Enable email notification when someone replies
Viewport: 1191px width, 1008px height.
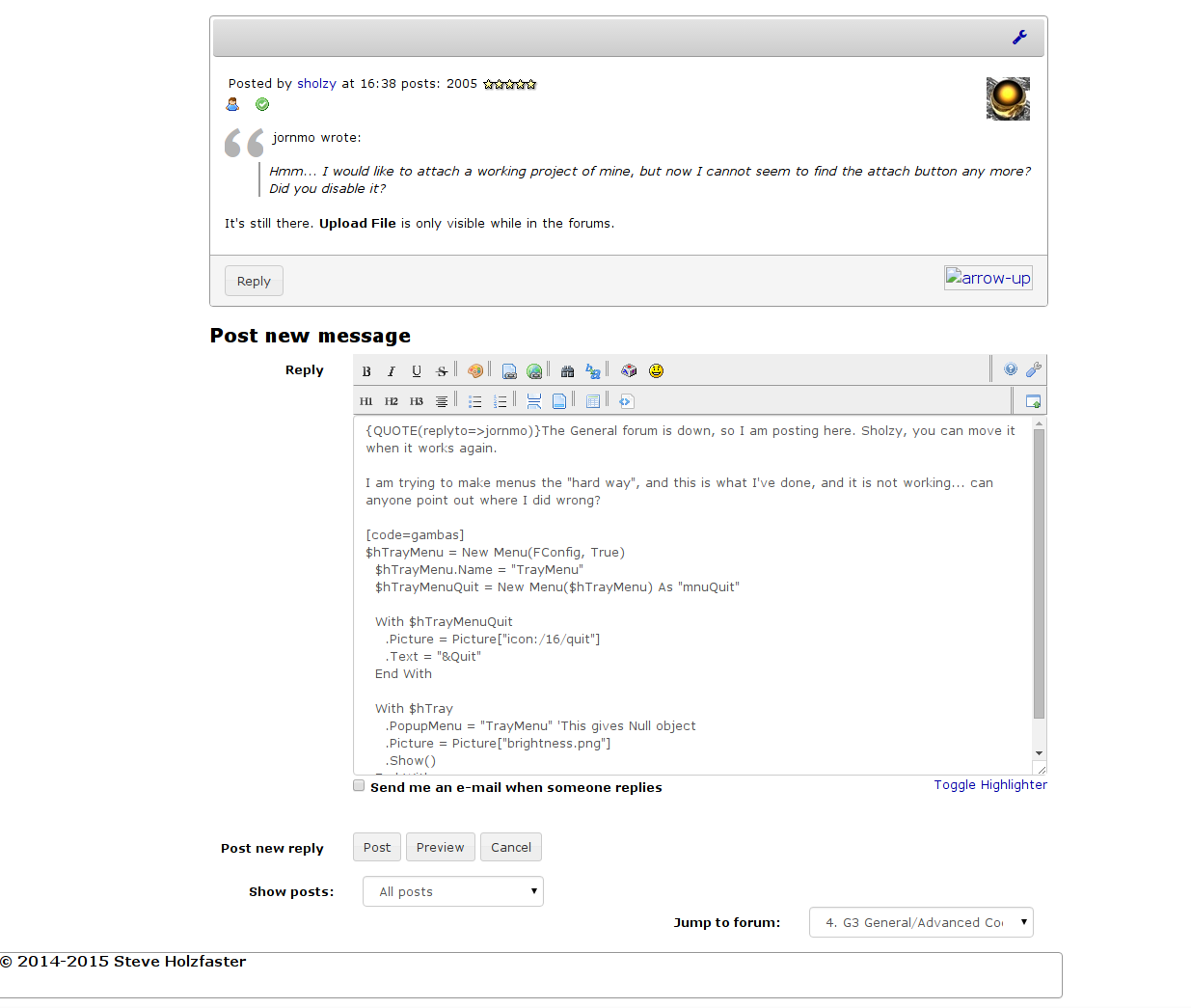pyautogui.click(x=359, y=786)
